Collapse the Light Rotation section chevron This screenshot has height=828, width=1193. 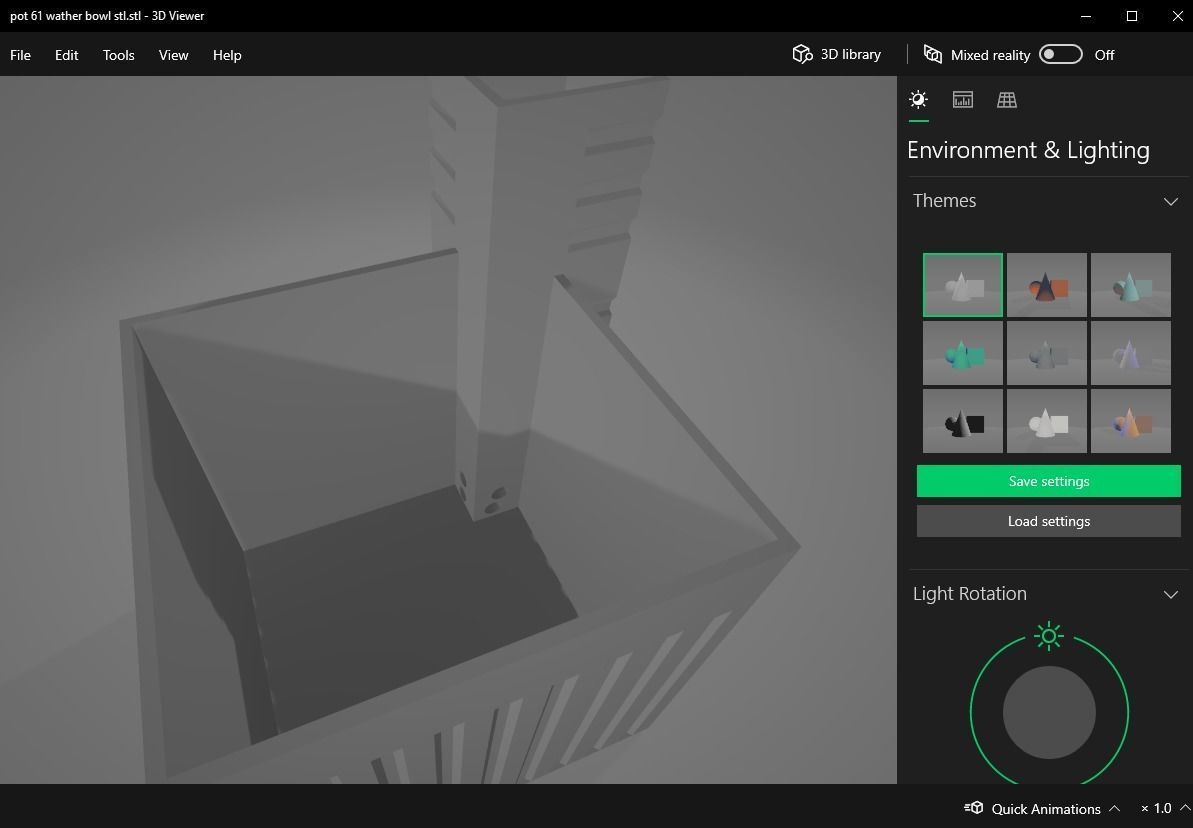[x=1171, y=594]
